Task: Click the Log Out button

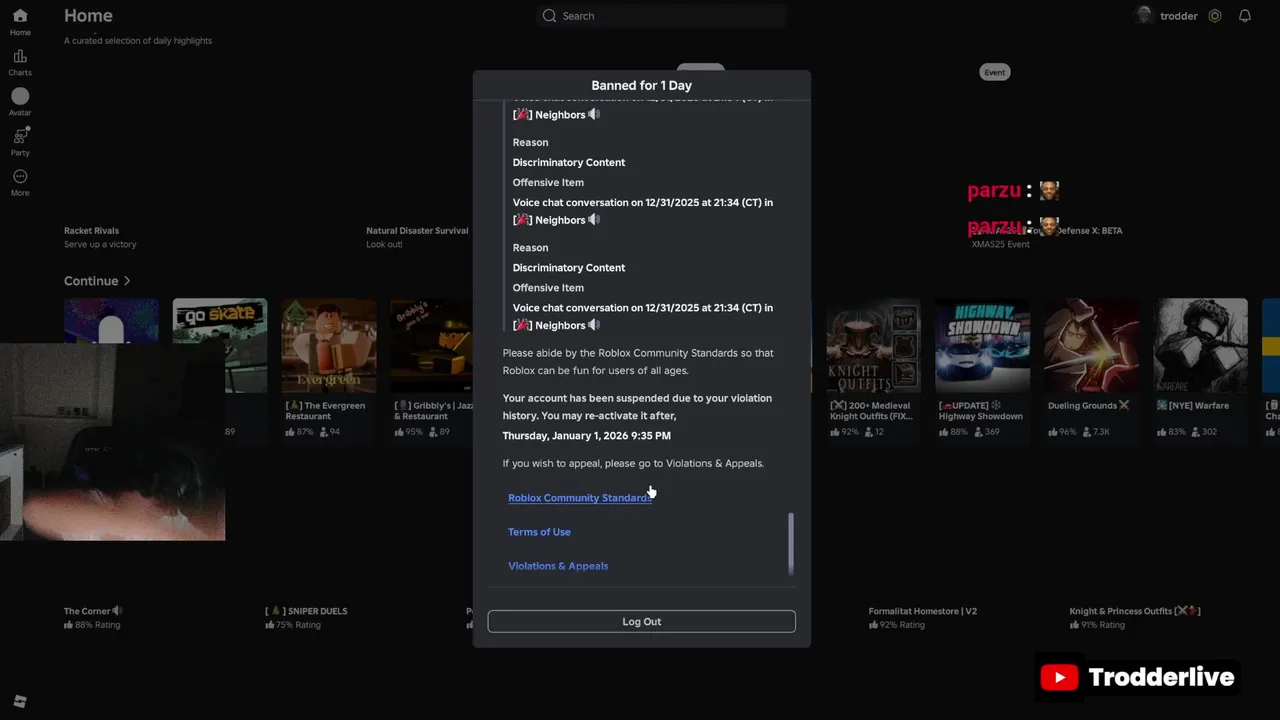Action: tap(641, 622)
